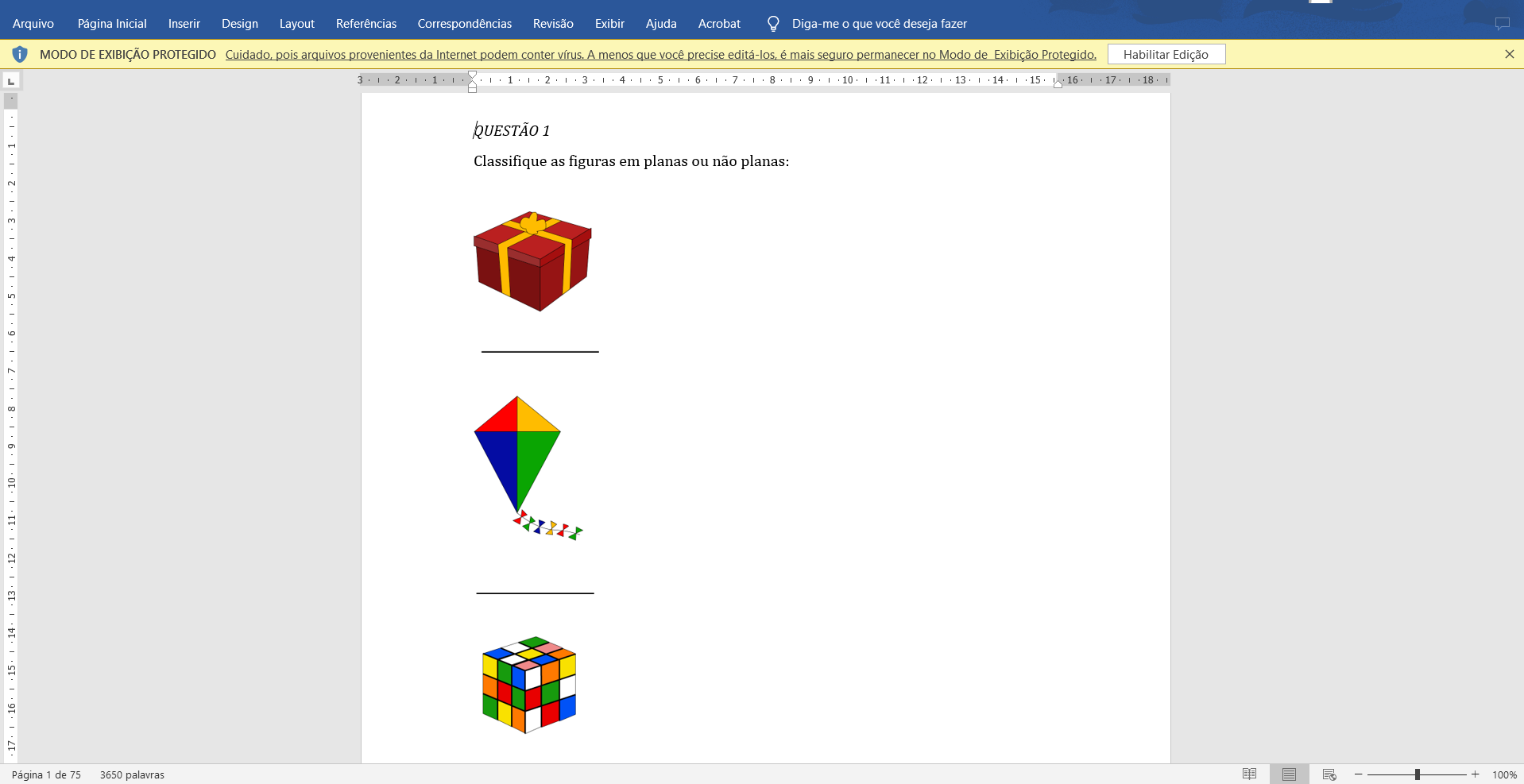Select the Print Layout view icon

tap(1289, 774)
